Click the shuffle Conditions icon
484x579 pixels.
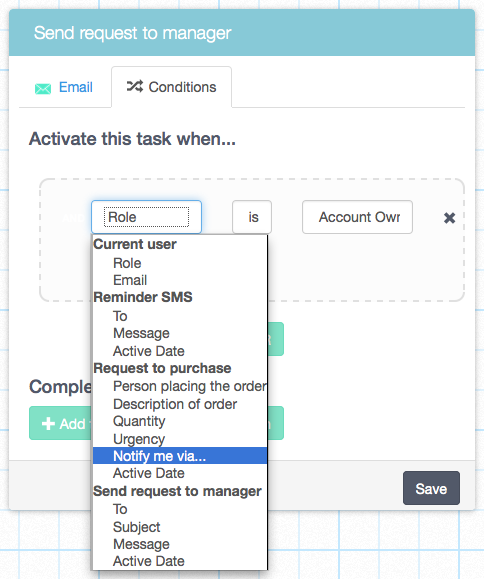[x=134, y=86]
